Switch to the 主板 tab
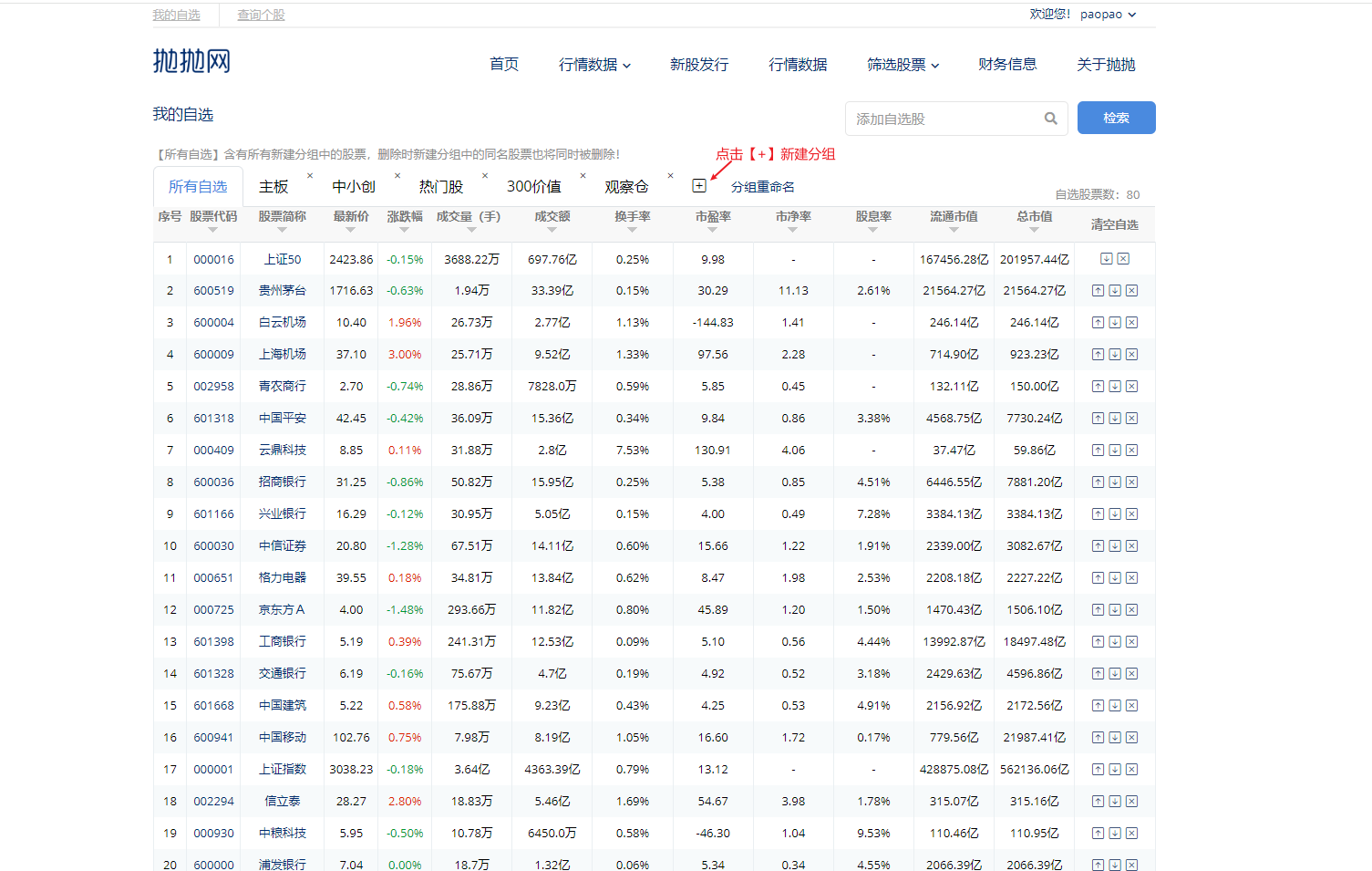The height and width of the screenshot is (871, 1372). tap(273, 186)
